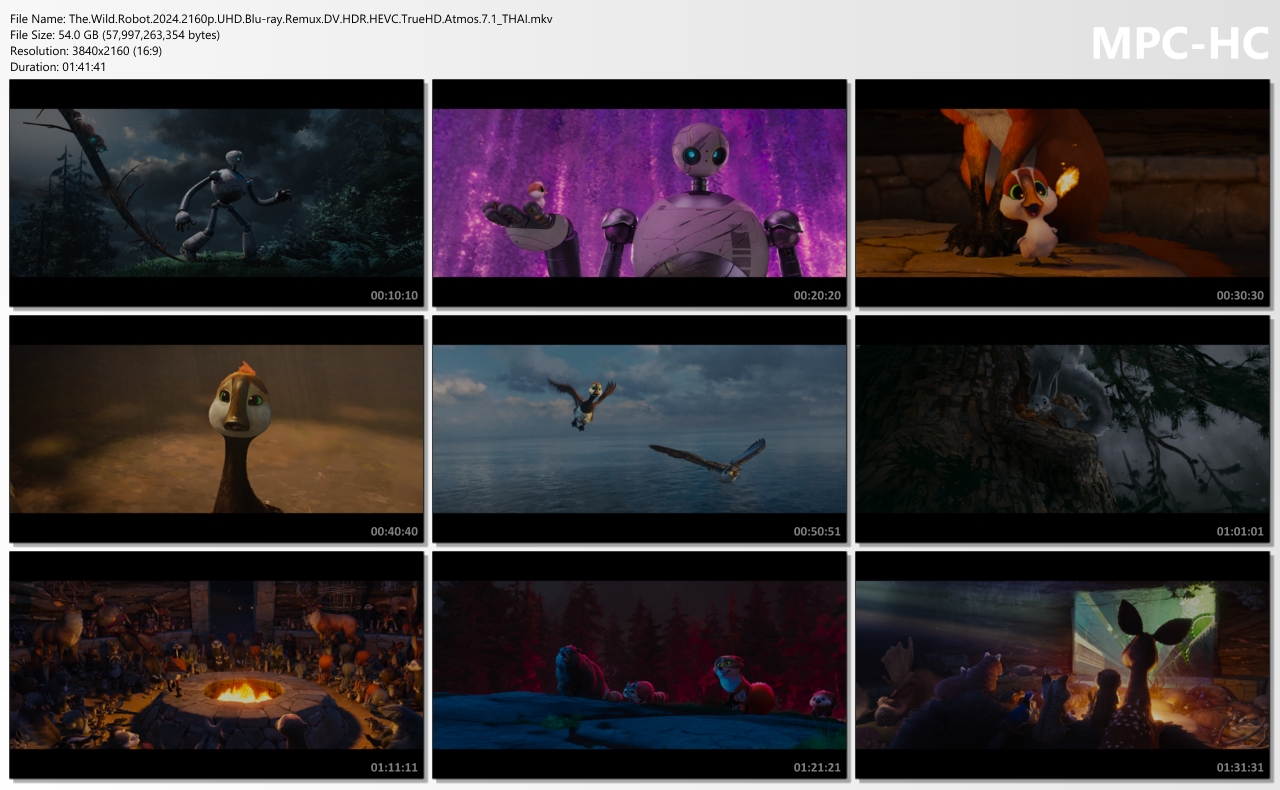Click the Duration 01:41:41 text

pos(58,67)
